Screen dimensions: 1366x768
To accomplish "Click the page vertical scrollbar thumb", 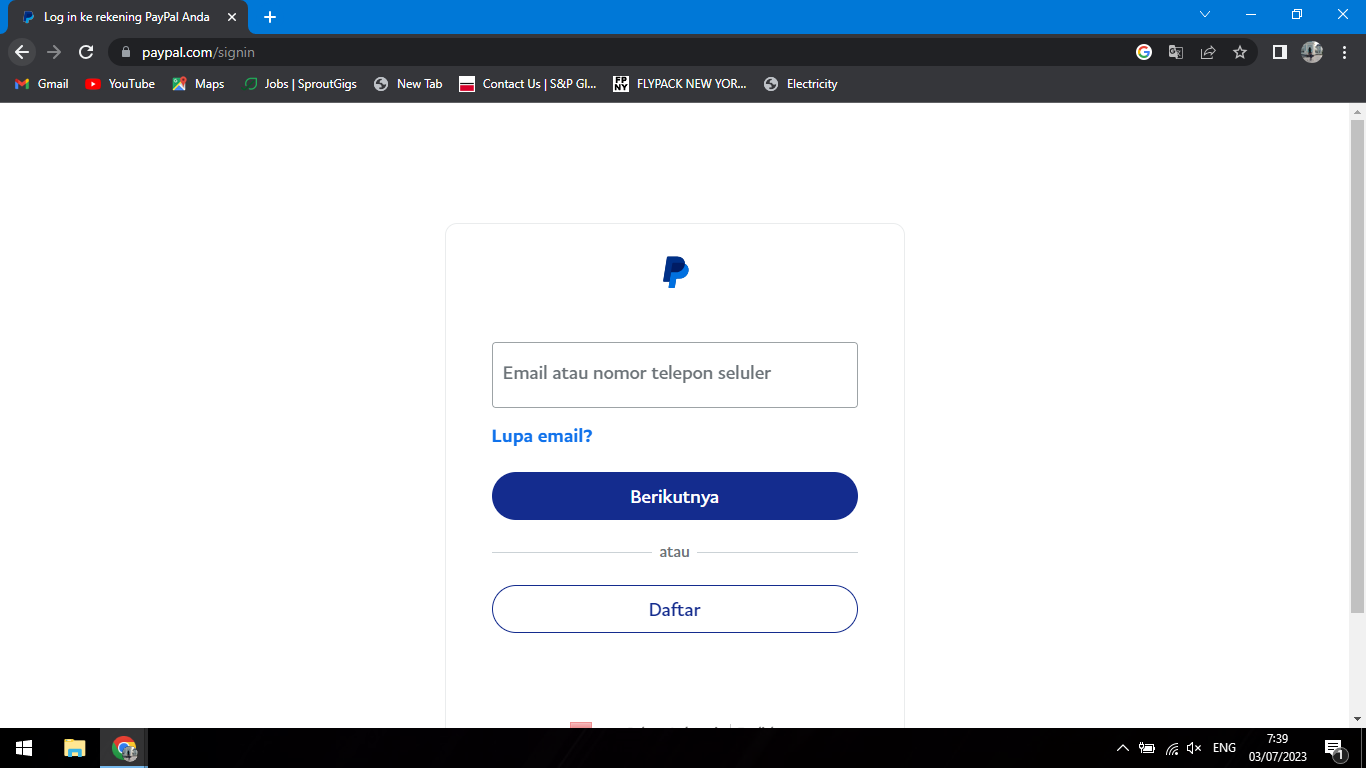I will [x=1357, y=365].
